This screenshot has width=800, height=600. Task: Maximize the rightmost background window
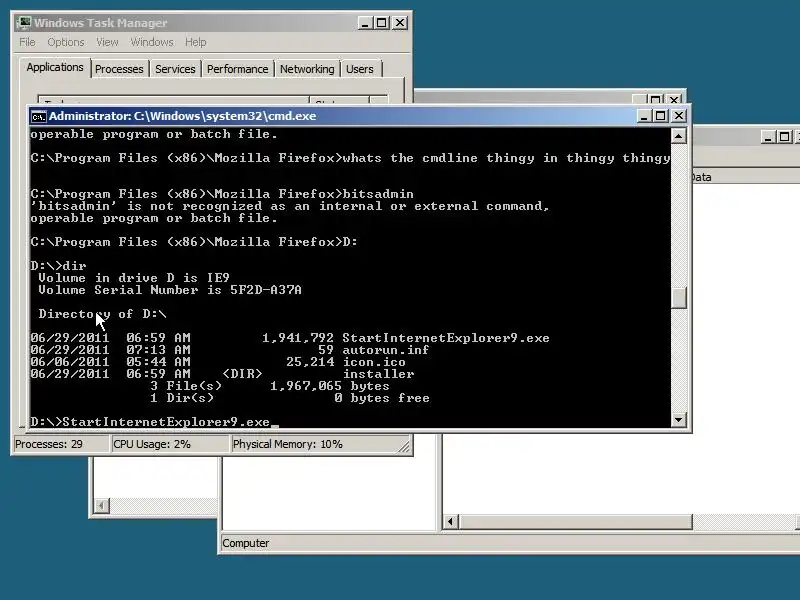(x=785, y=137)
